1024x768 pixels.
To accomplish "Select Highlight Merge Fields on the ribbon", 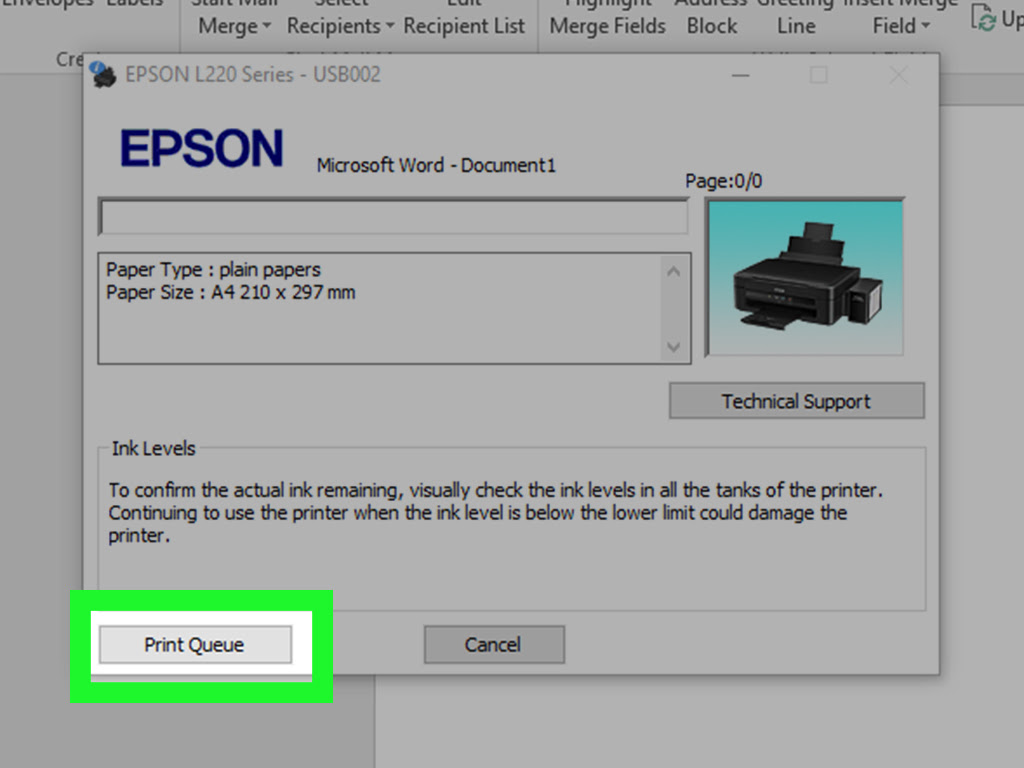I will [607, 18].
